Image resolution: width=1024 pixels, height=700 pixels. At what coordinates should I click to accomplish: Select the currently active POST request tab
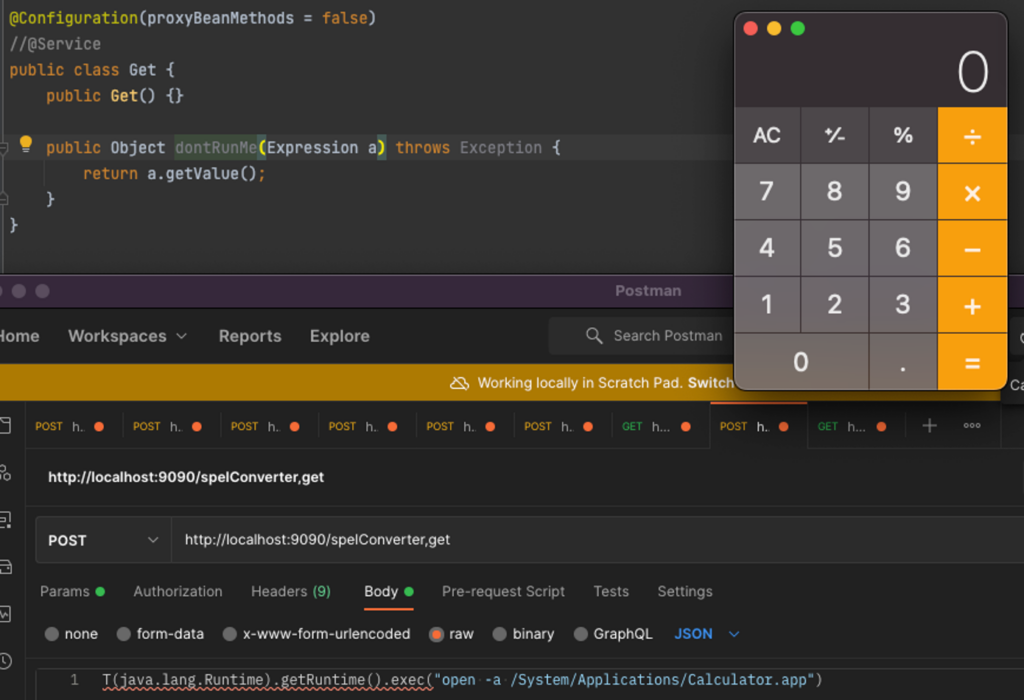click(x=758, y=426)
